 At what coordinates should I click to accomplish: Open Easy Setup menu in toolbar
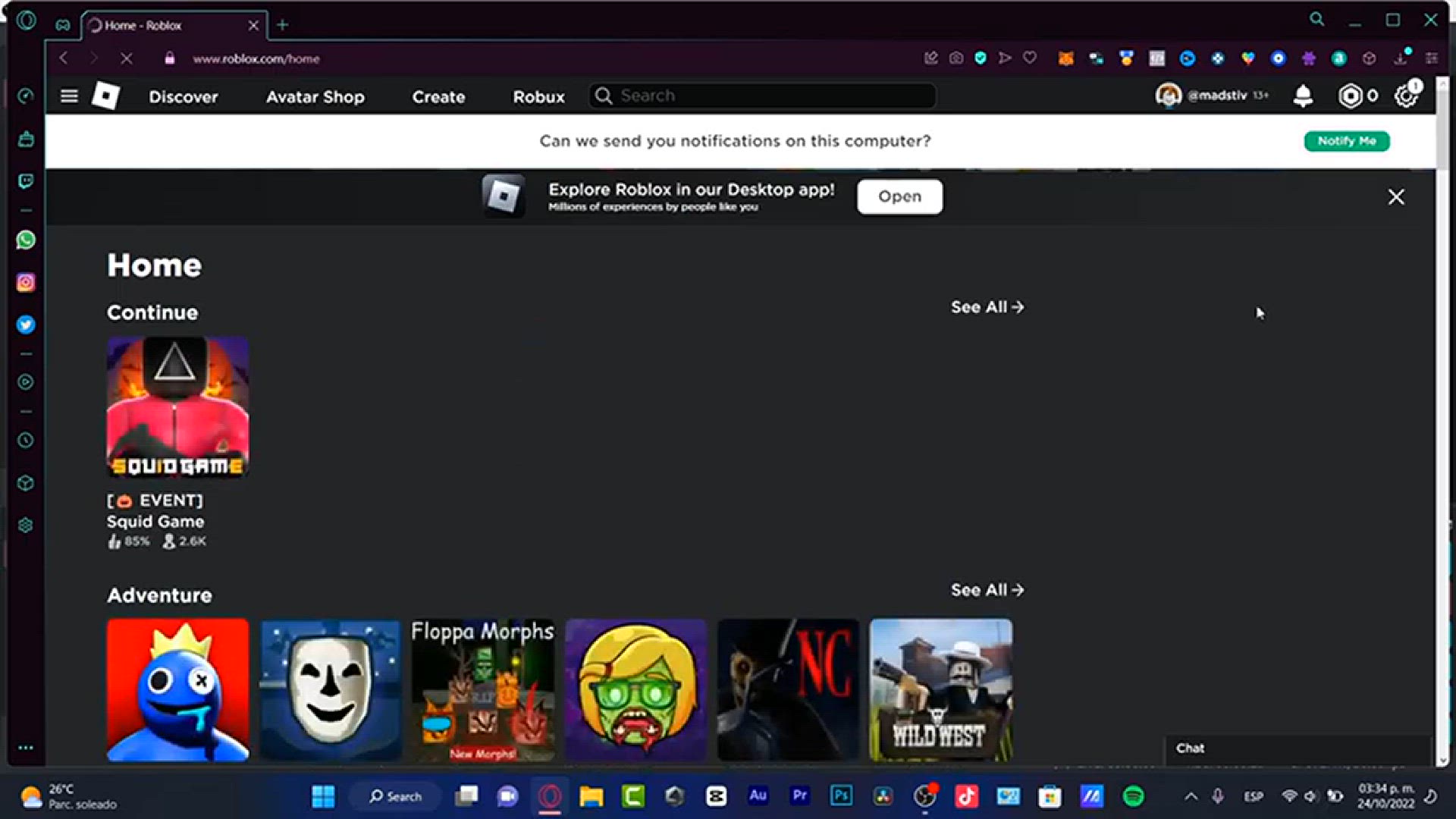tap(1432, 58)
